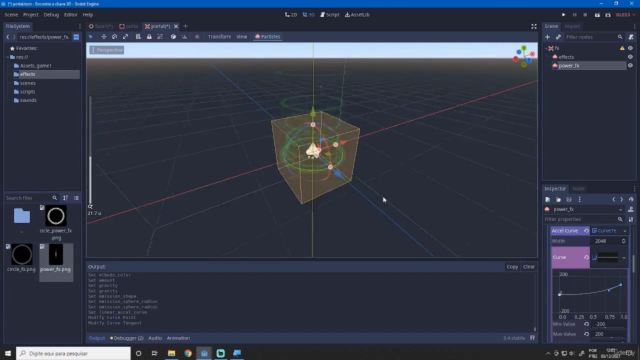Open the Animation bottom panel
This screenshot has height=360, width=640.
point(178,338)
